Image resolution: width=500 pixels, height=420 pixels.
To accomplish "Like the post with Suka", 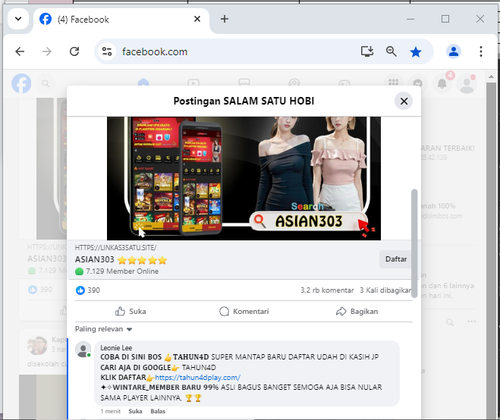I will [x=131, y=311].
